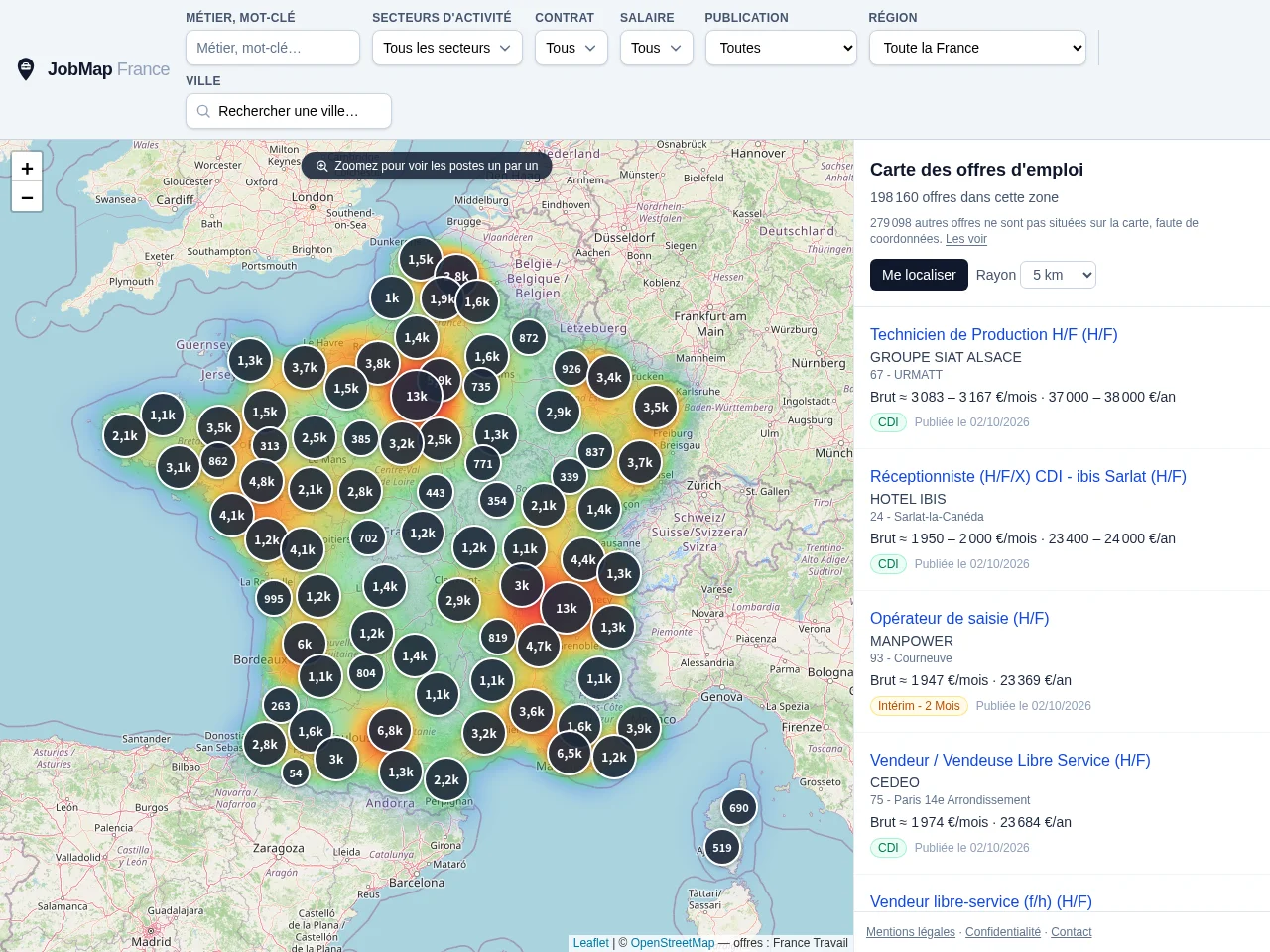Open the 3,9k cluster marker
The height and width of the screenshot is (952, 1270).
click(x=639, y=729)
